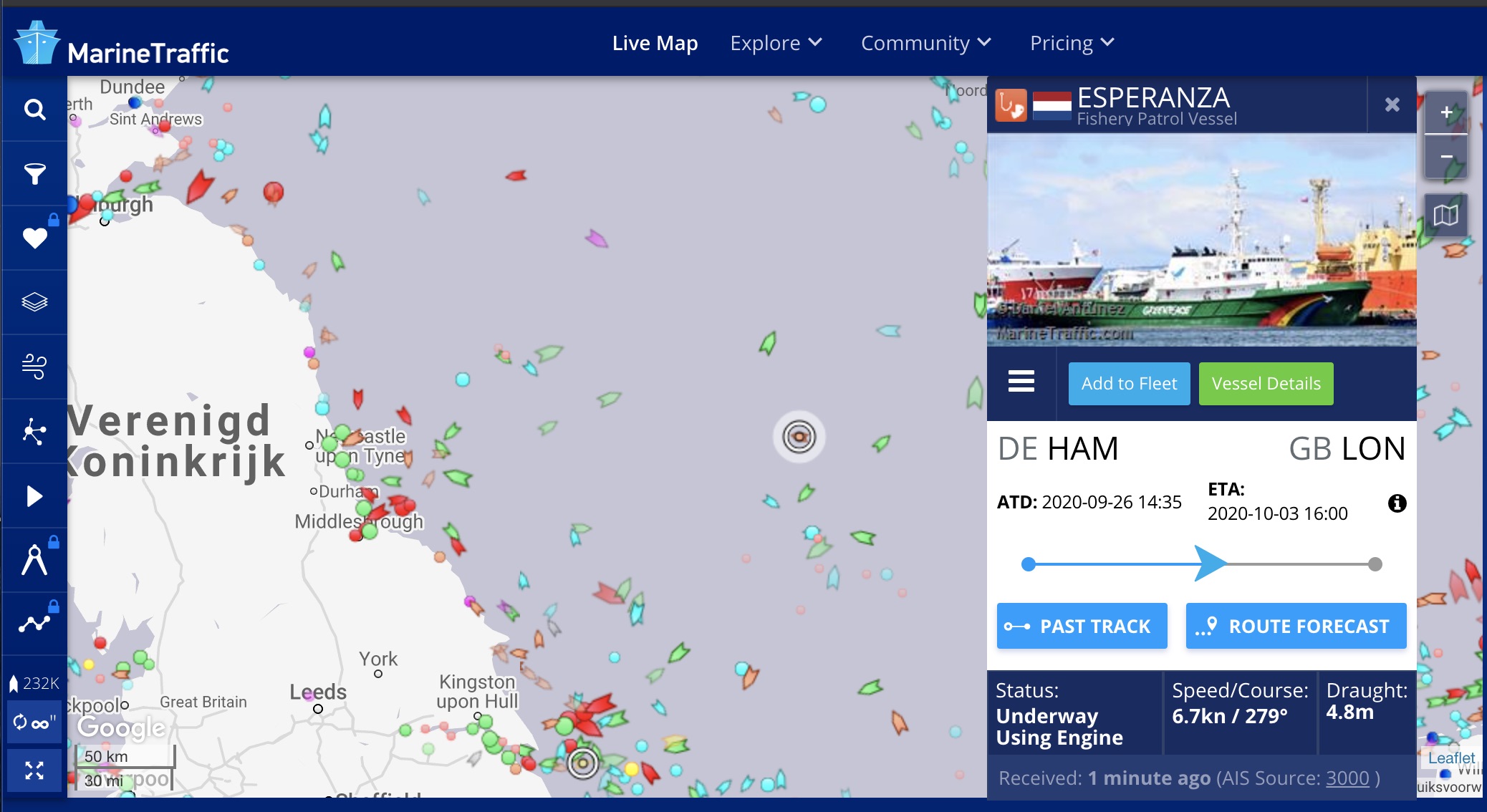Toggle the auto-refresh infinity control
Viewport: 1487px width, 812px height.
(x=34, y=722)
